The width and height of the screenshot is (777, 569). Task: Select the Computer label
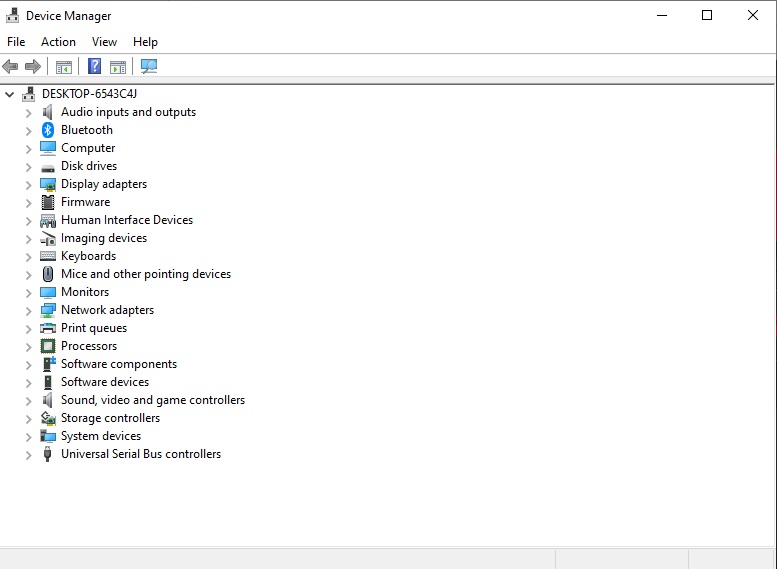click(88, 148)
